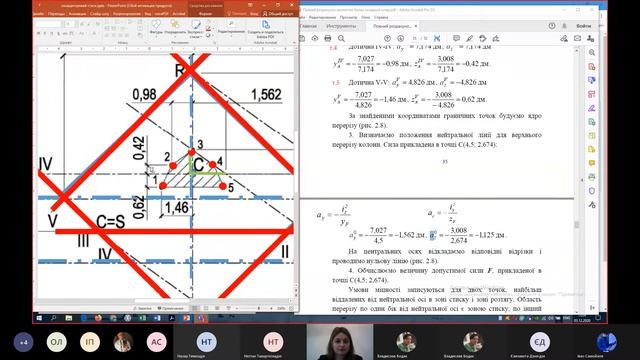Image resolution: width=640 pixels, height=360 pixels.
Task: Select participant avatar ЄД
Action: [540, 342]
